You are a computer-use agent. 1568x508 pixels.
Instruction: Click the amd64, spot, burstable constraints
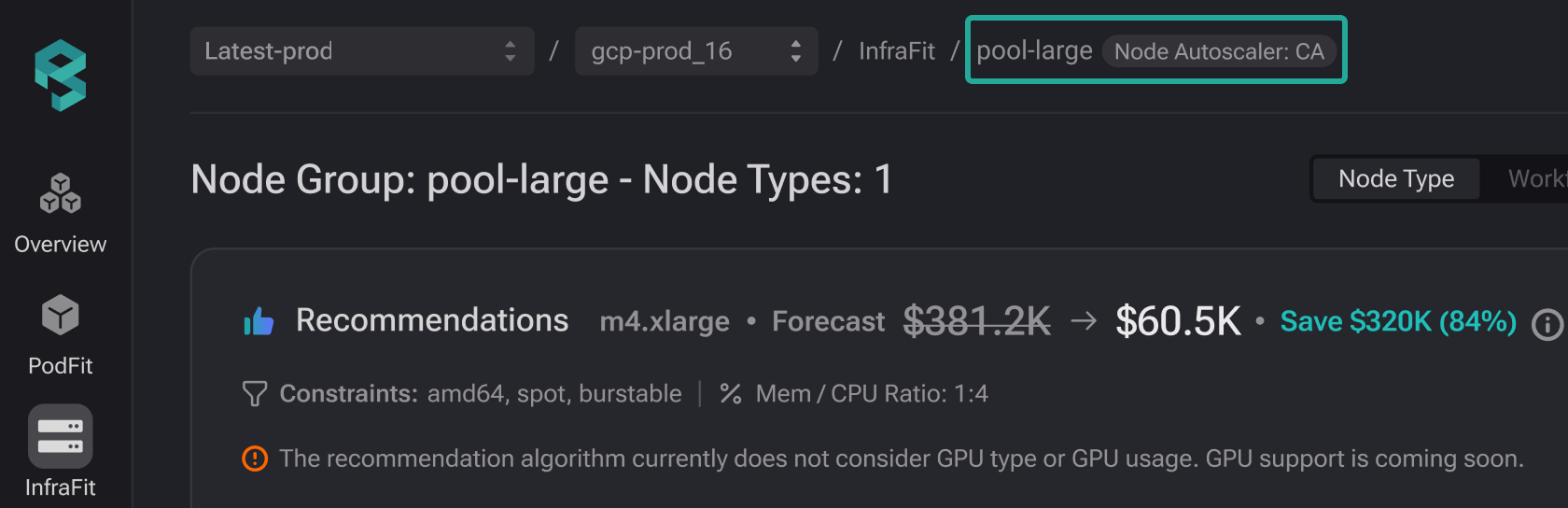coord(554,394)
